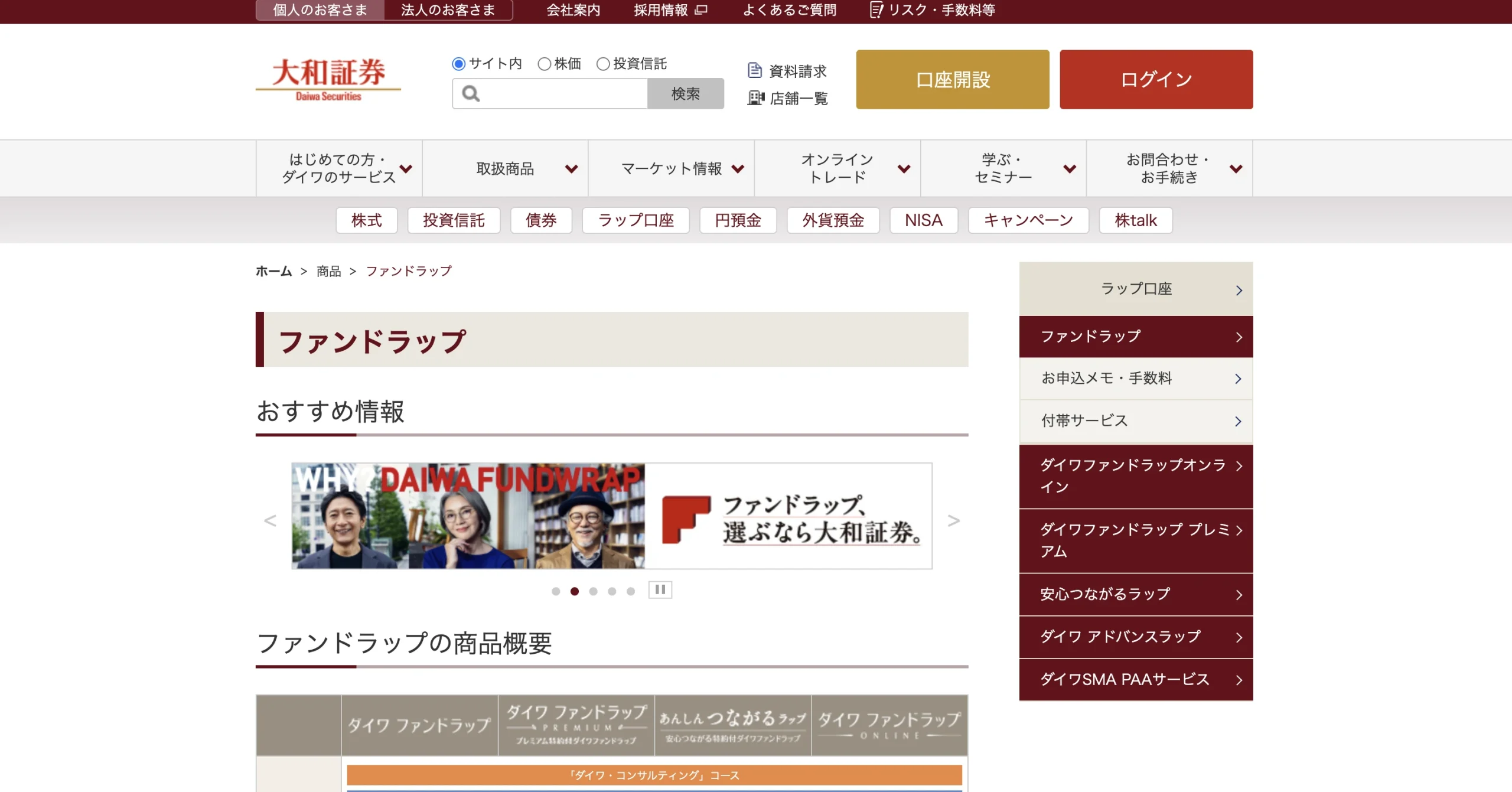The height and width of the screenshot is (792, 1512).
Task: Switch to 法人のお客さま toggle
Action: pos(448,10)
